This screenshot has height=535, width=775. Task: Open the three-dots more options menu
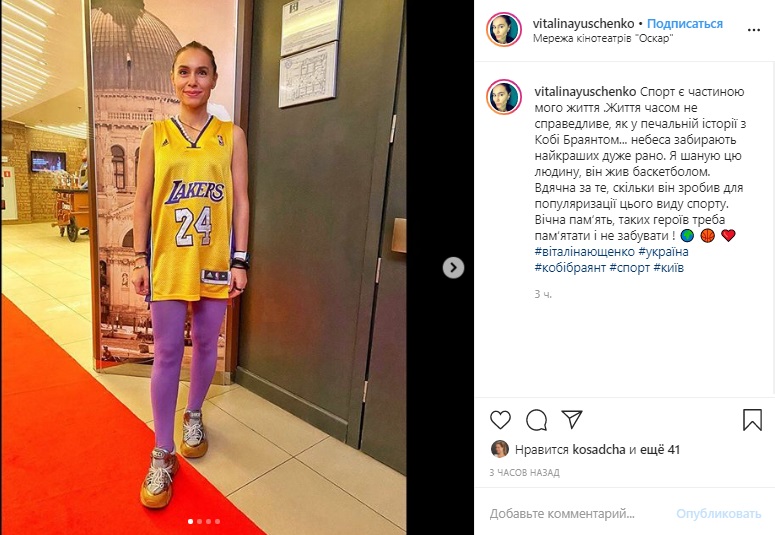tap(754, 30)
